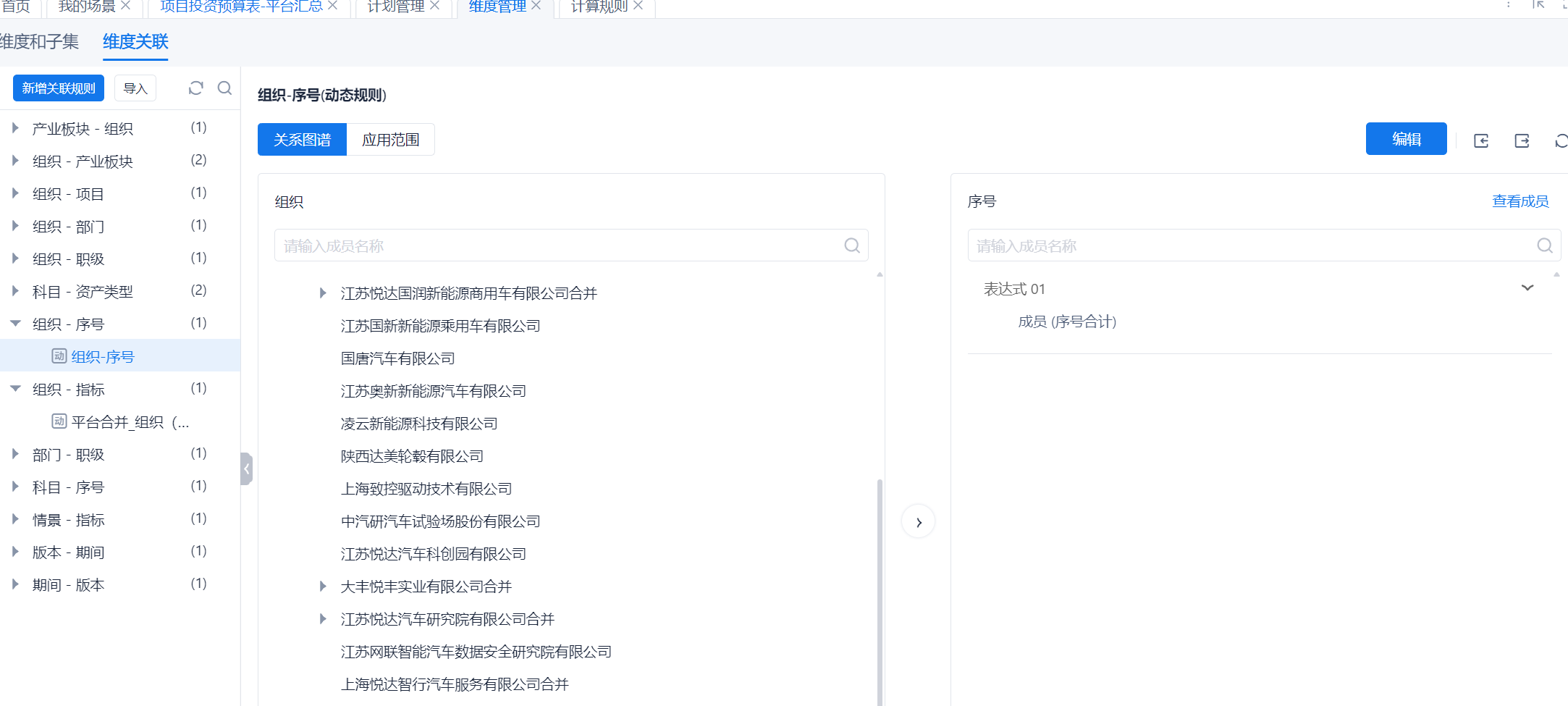Click the export icon beside Edit button

pyautogui.click(x=1522, y=140)
